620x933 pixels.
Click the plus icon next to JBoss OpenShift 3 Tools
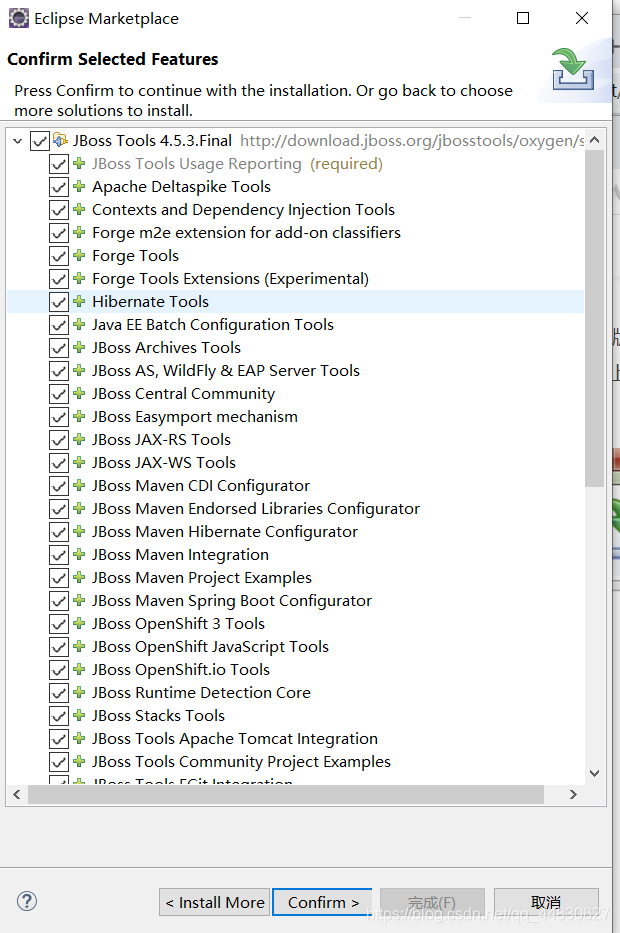(79, 623)
